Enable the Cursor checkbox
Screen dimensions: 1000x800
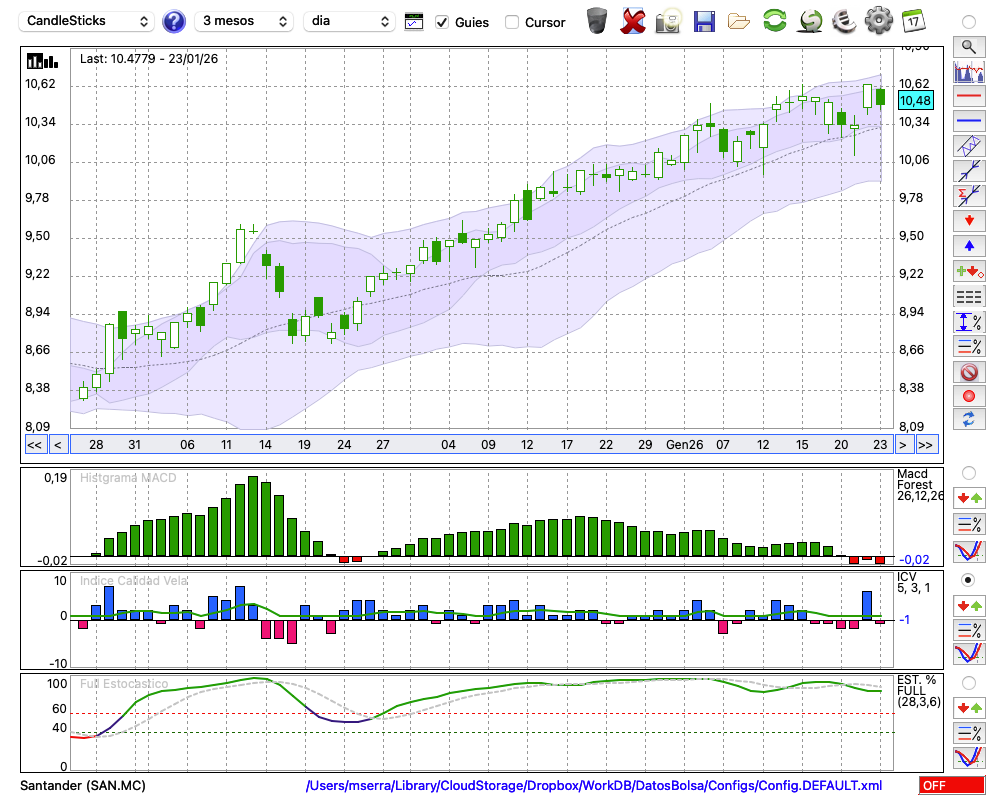pyautogui.click(x=512, y=22)
